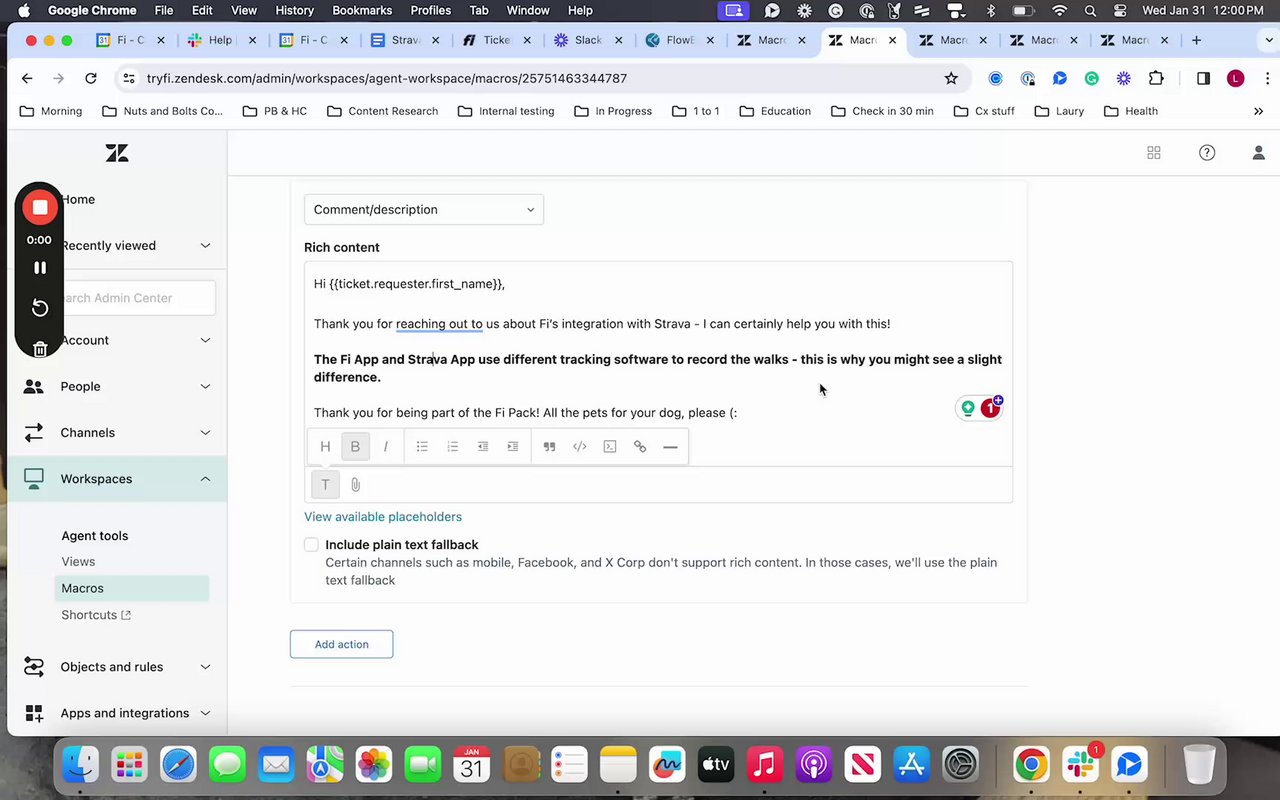Delete the recording with trash icon
Image resolution: width=1280 pixels, height=800 pixels.
(40, 348)
